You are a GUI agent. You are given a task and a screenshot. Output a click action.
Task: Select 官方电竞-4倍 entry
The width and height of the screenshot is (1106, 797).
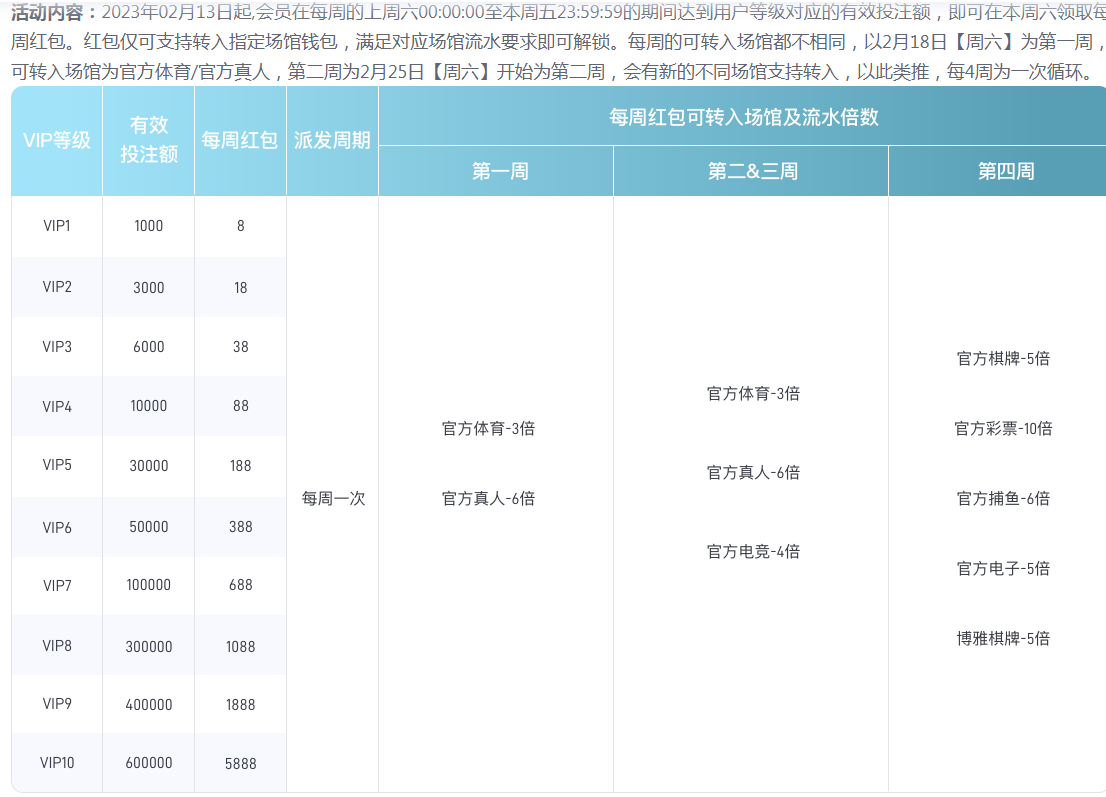[751, 551]
